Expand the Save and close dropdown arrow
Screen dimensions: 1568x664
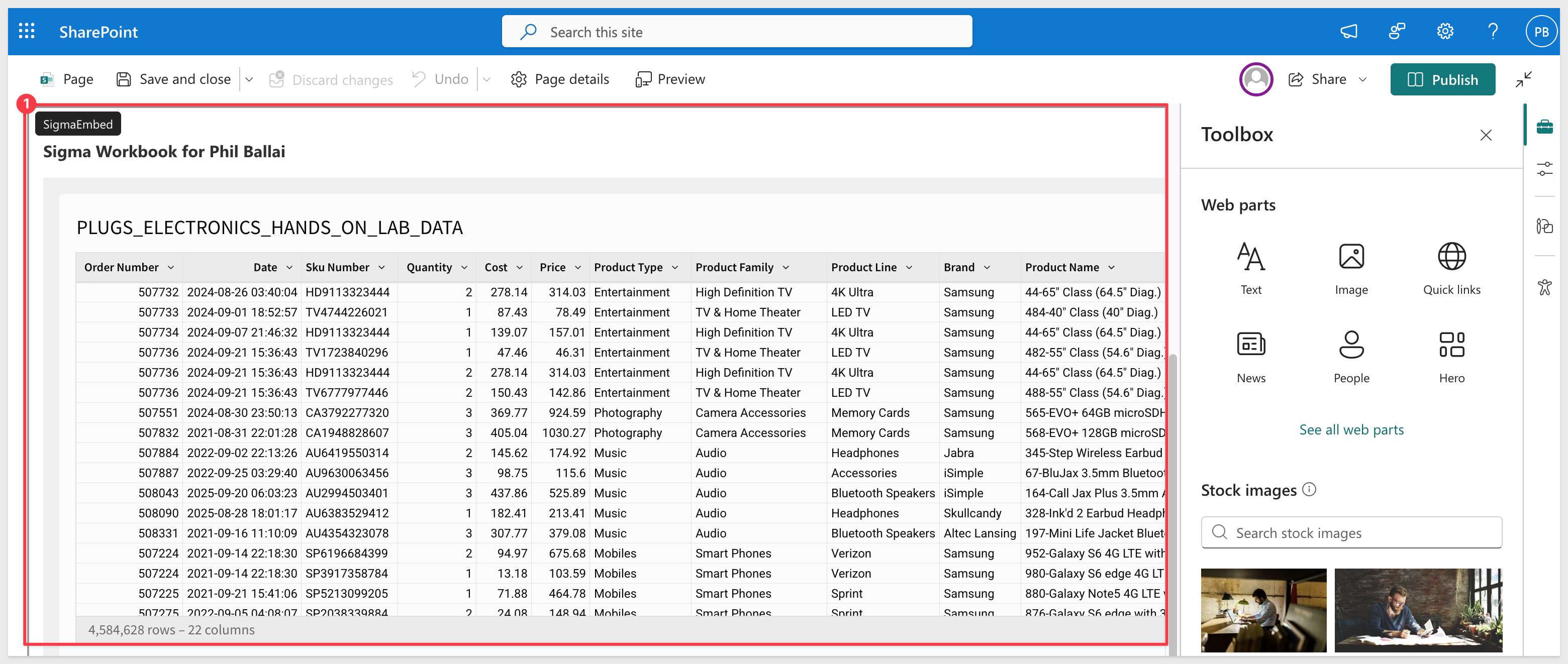249,79
